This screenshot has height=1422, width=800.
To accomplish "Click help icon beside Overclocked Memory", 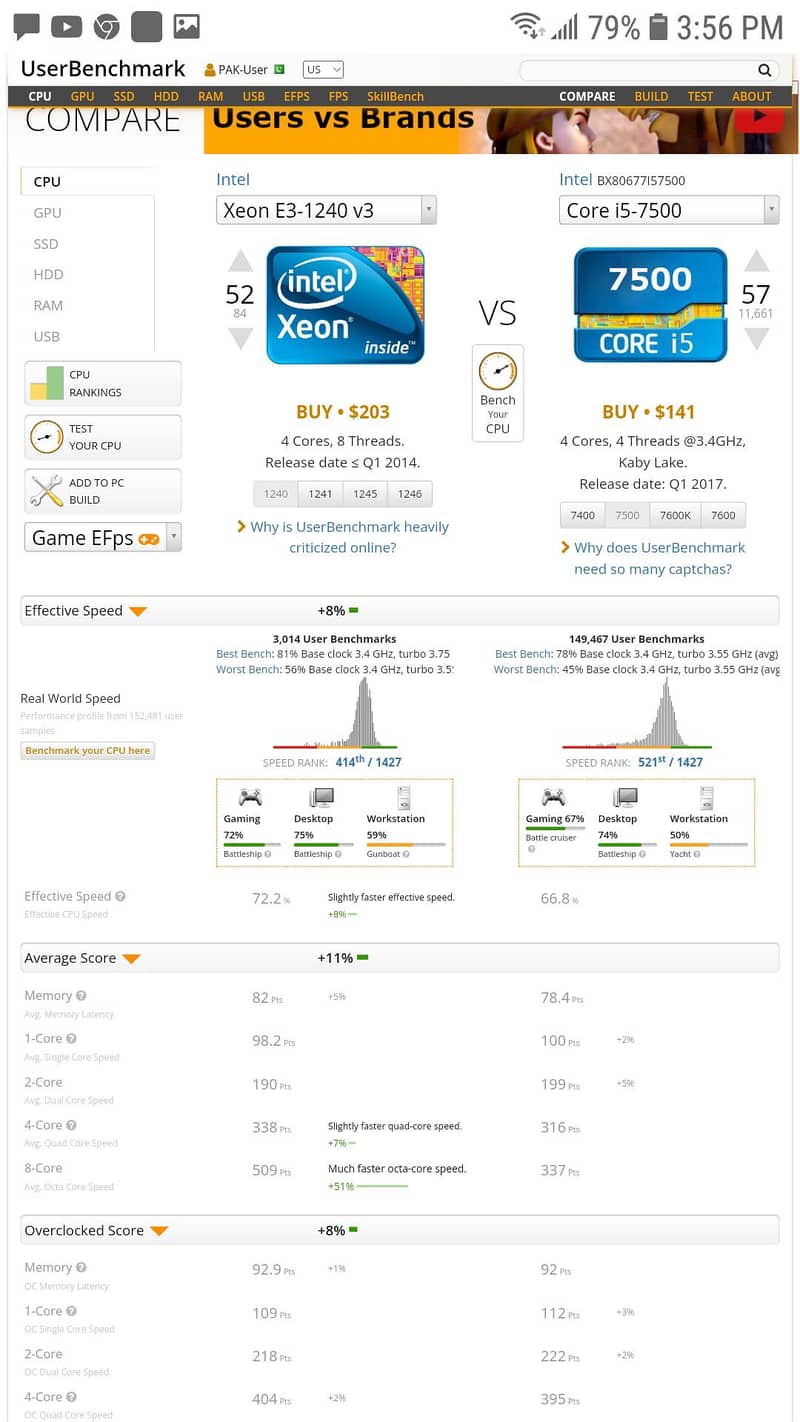I will (x=81, y=1268).
